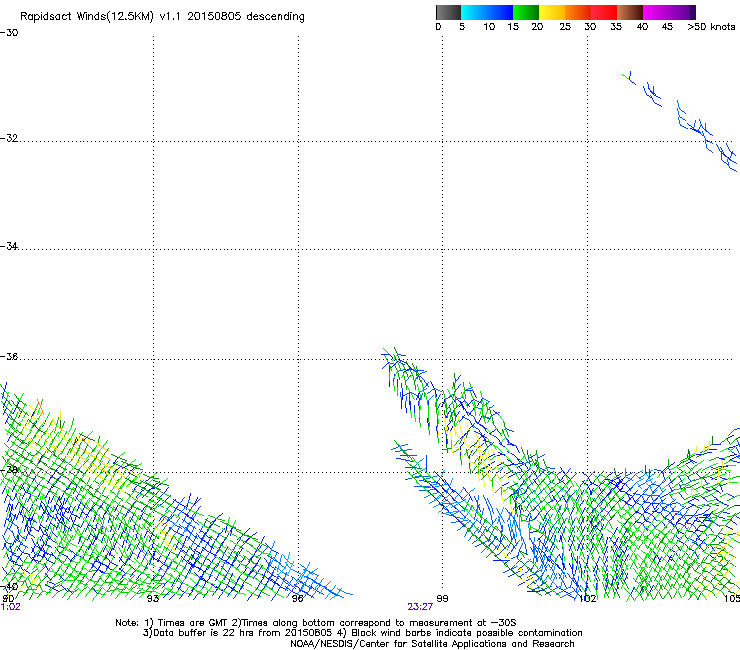Click the green 15-20 knots legend swatch
The image size is (740, 650).
526,12
